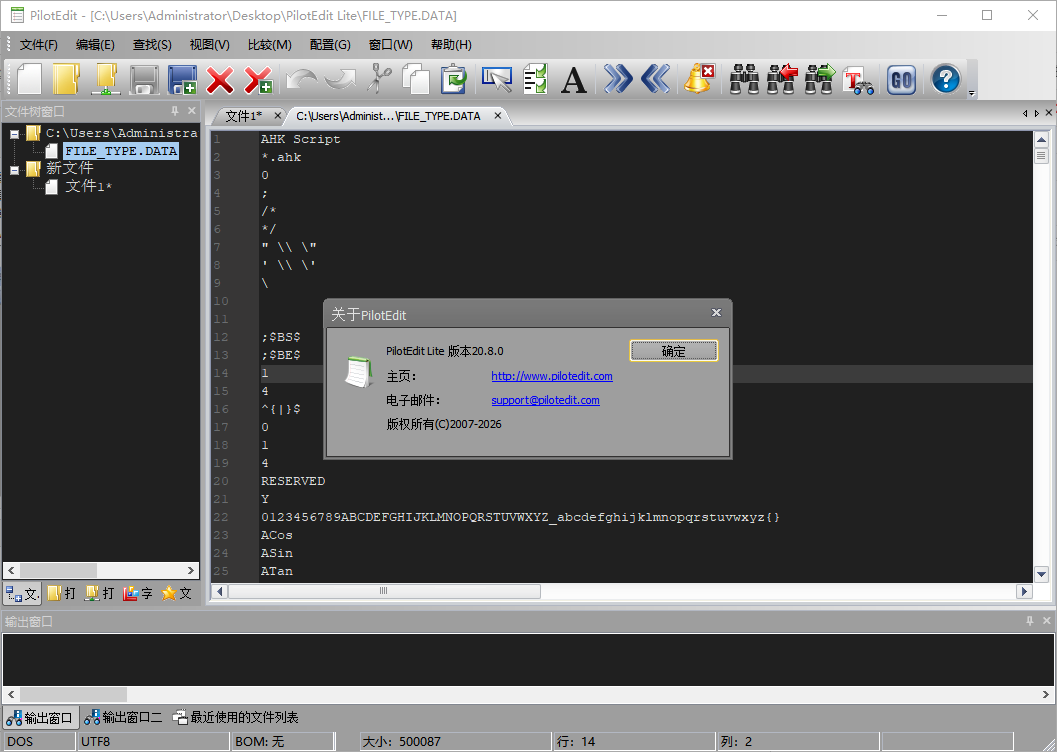Image resolution: width=1057 pixels, height=752 pixels.
Task: Click the Undo curved arrow icon
Action: pyautogui.click(x=301, y=80)
